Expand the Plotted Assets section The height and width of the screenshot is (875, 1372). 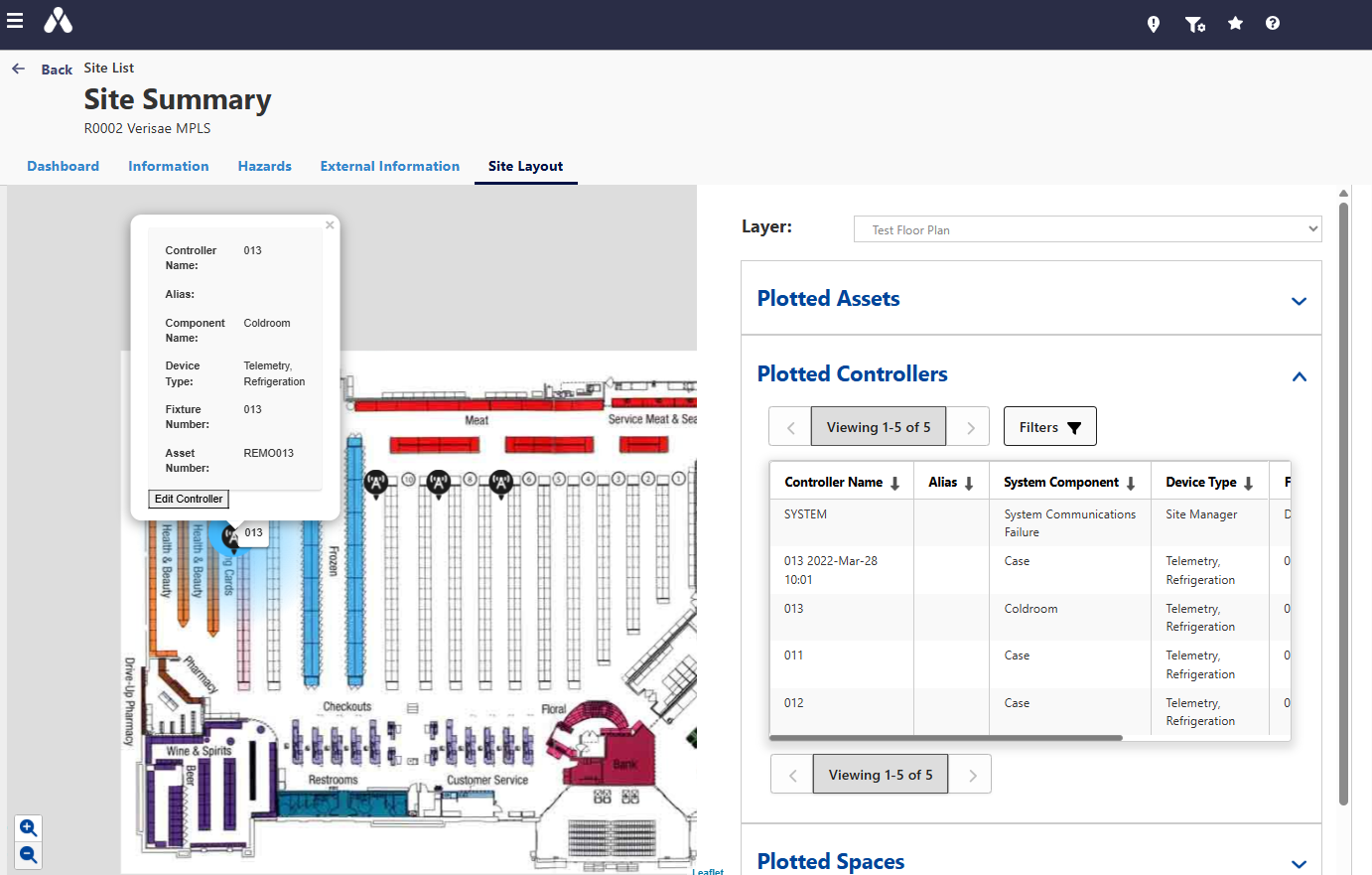(1299, 301)
